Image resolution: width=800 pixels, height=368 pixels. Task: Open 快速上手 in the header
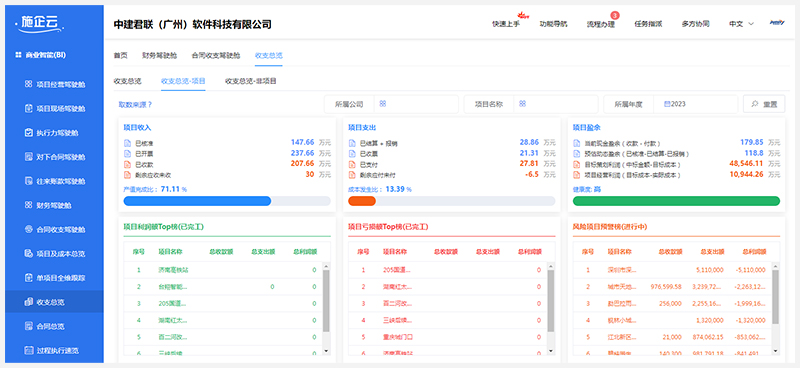tap(506, 24)
